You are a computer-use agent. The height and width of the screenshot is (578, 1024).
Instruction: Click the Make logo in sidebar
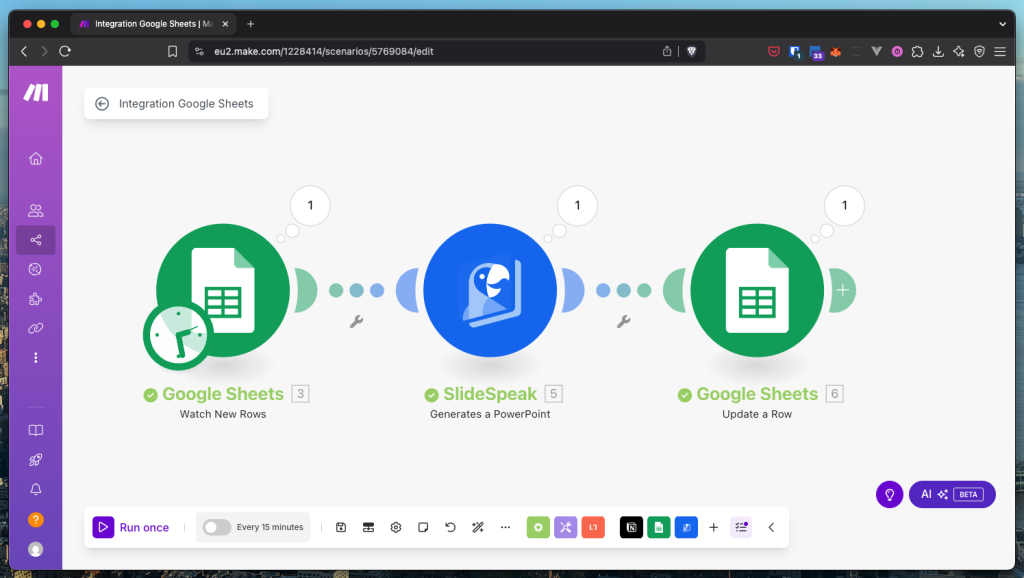[36, 93]
